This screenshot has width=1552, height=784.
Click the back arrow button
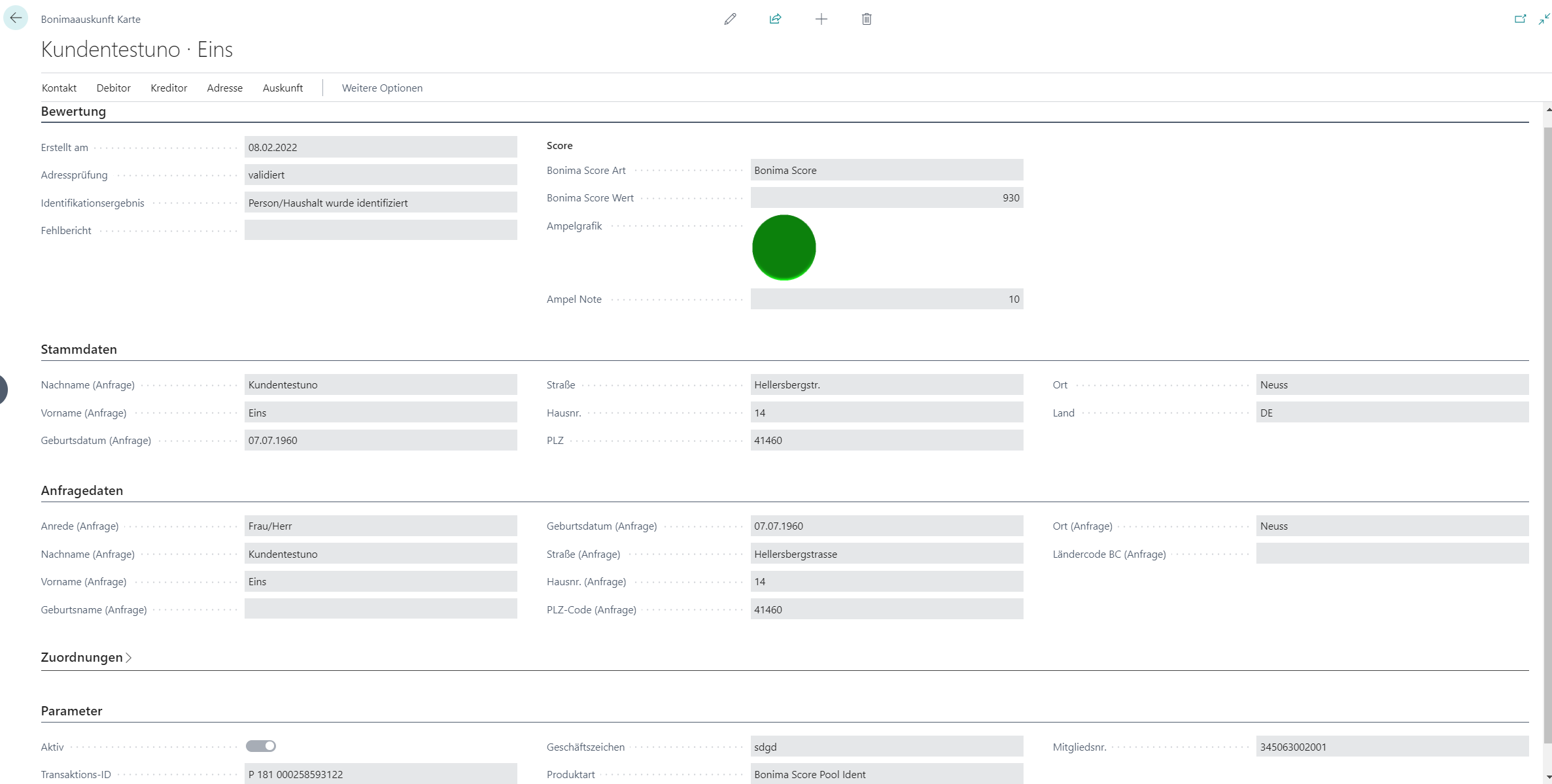[x=16, y=18]
